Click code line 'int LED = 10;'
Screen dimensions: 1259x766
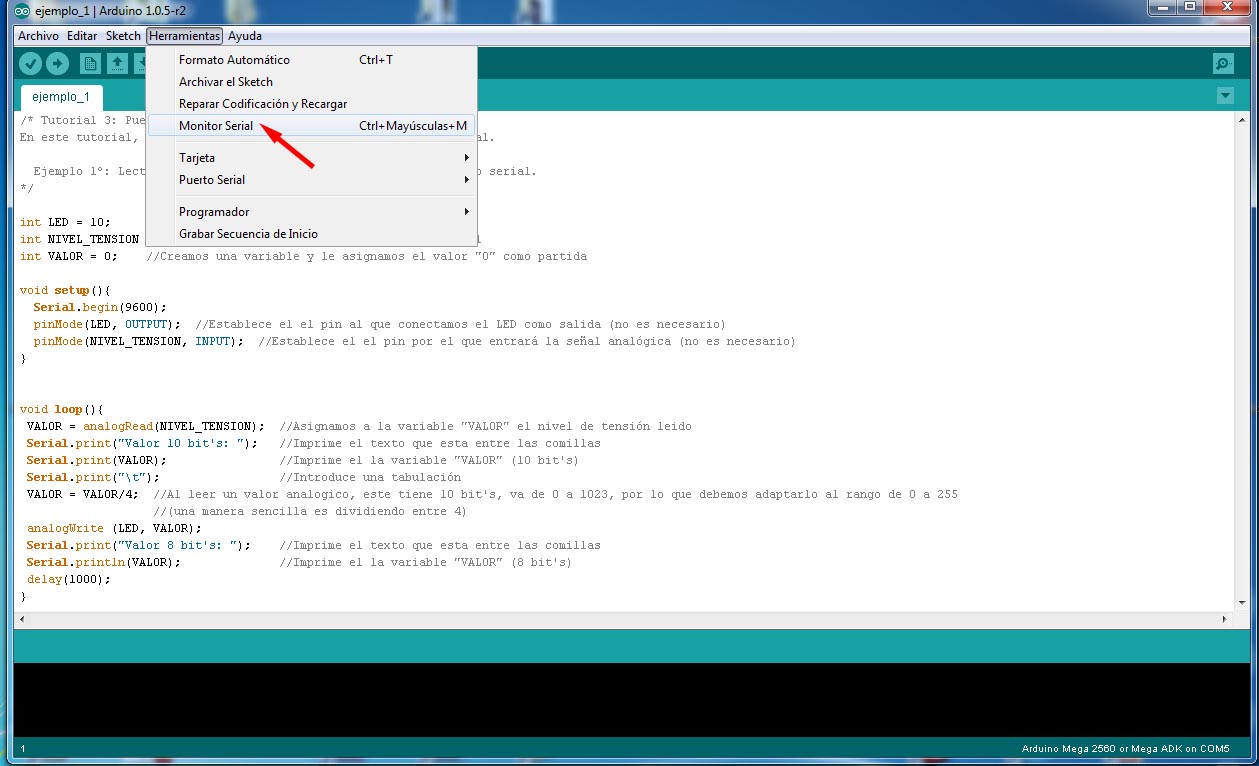tap(65, 222)
